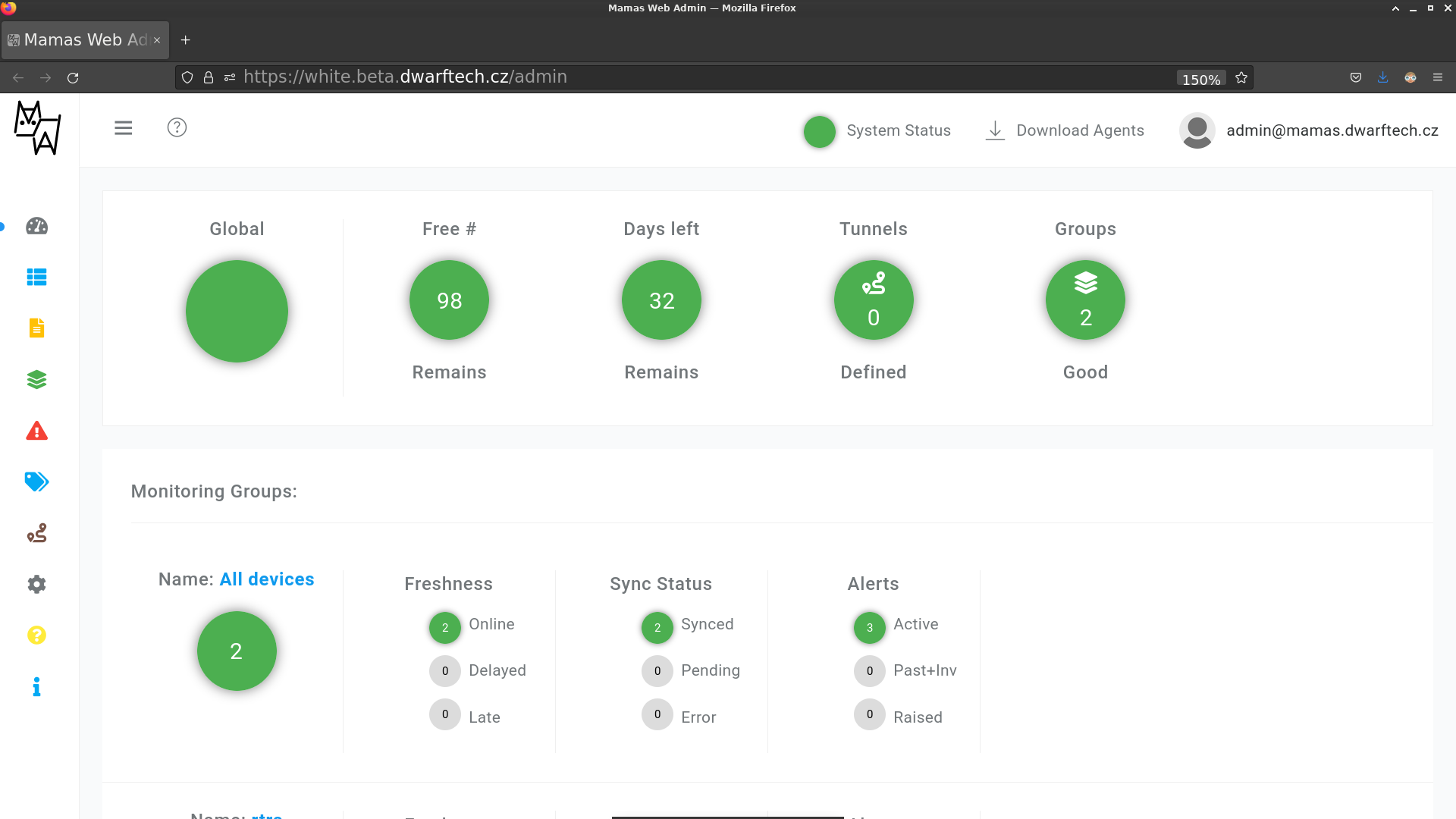The width and height of the screenshot is (1456, 819).
Task: Click the blue info sidebar icon
Action: point(36,686)
